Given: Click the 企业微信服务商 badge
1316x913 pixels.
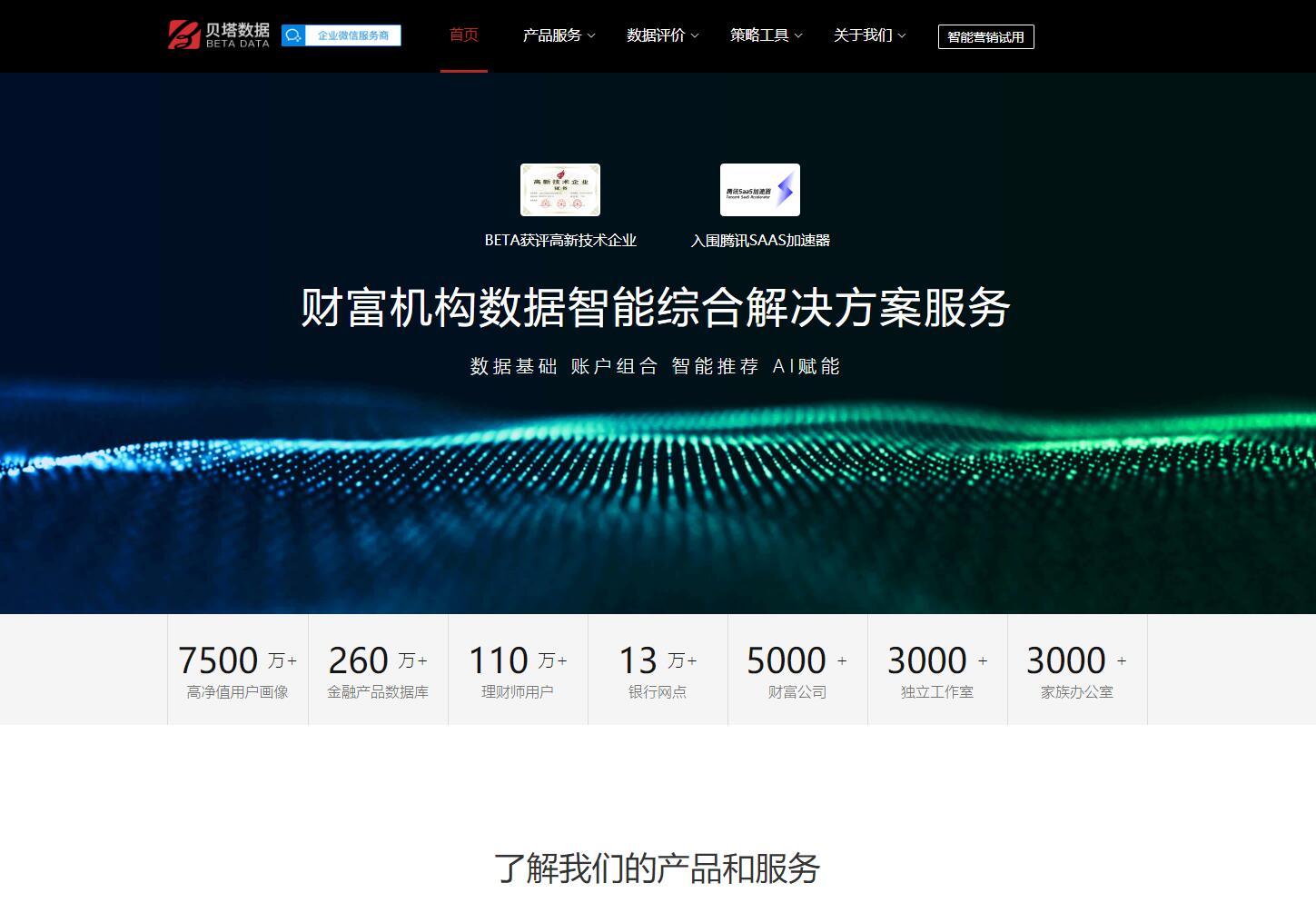Looking at the screenshot, I should coord(341,35).
